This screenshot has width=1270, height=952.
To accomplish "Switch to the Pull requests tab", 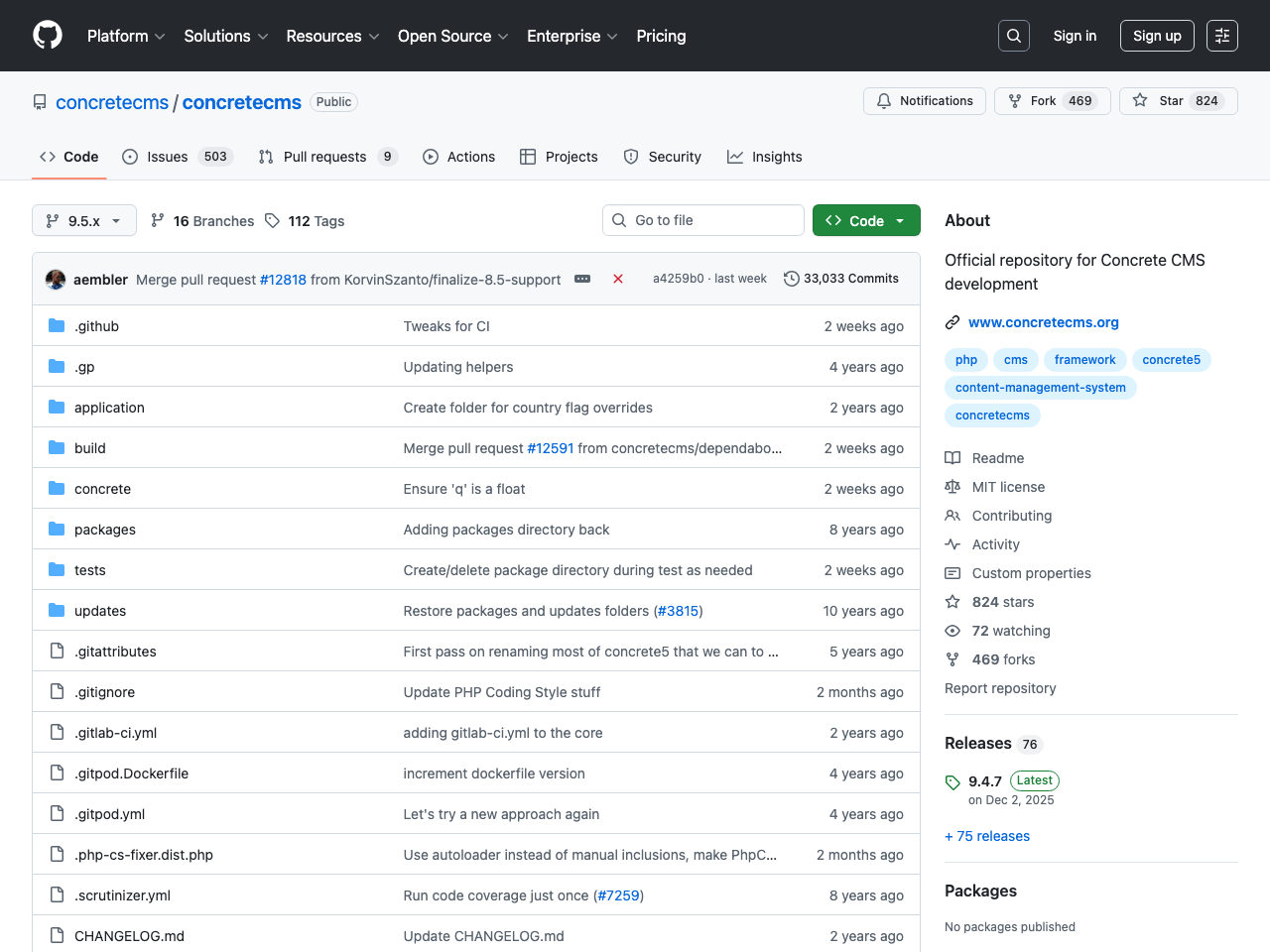I will pos(327,156).
